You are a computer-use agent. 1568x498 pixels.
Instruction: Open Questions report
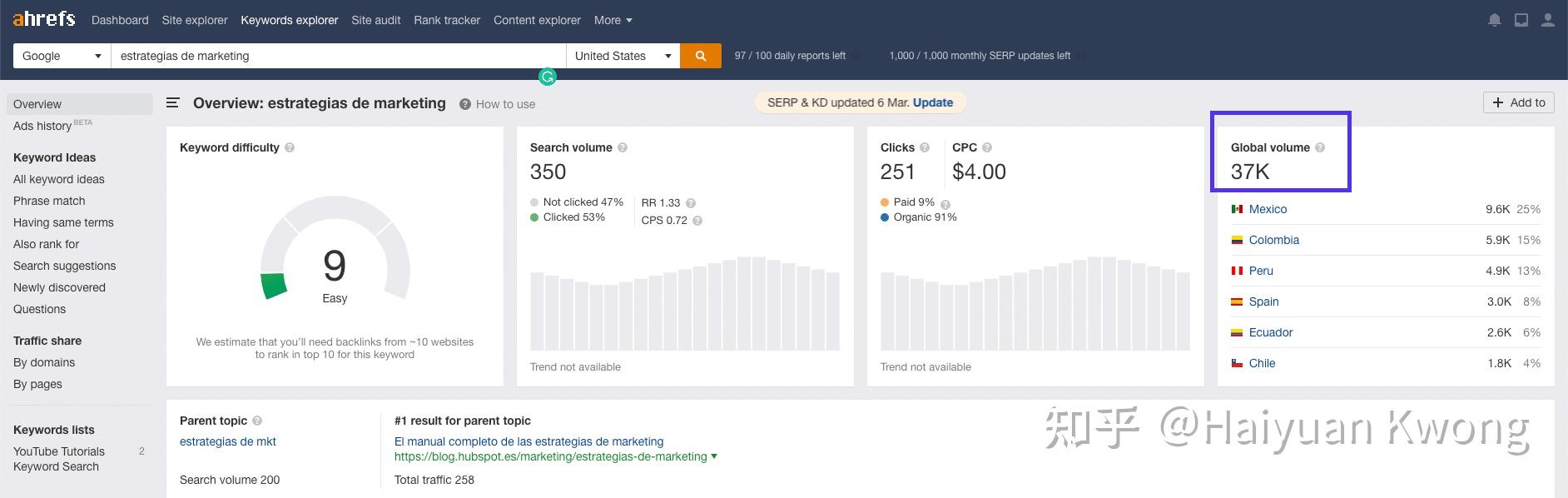[x=39, y=309]
